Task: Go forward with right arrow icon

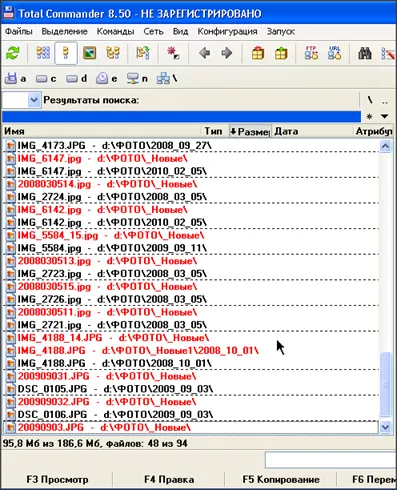Action: (227, 53)
